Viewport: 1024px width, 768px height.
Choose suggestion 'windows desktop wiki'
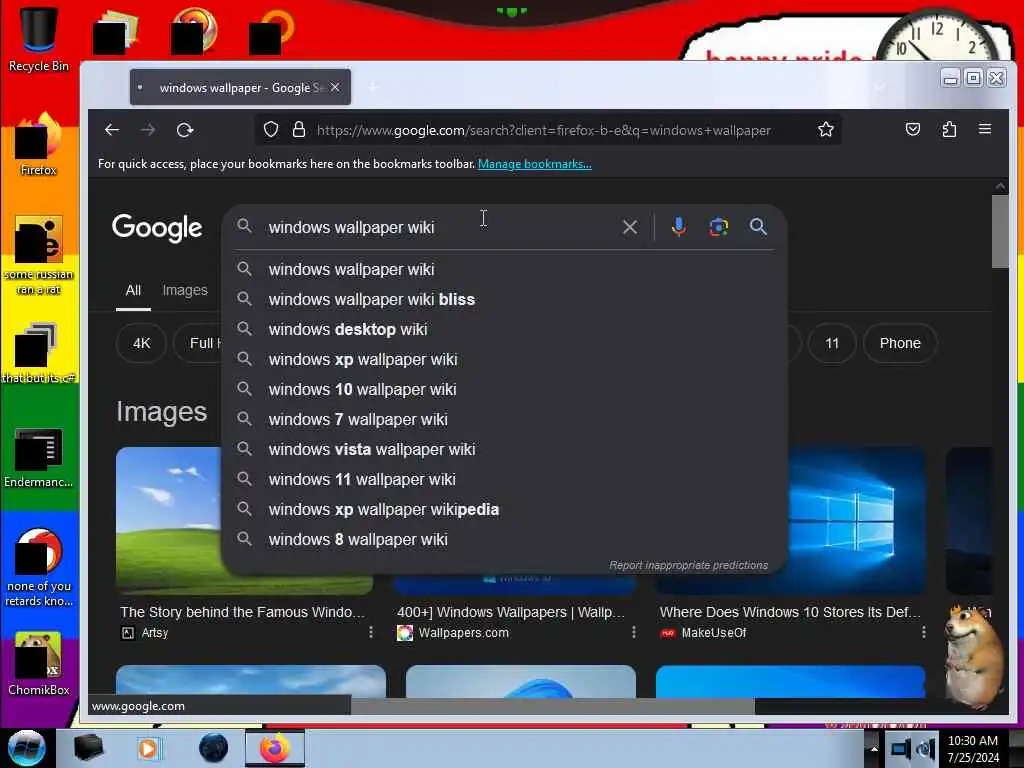tap(503, 329)
